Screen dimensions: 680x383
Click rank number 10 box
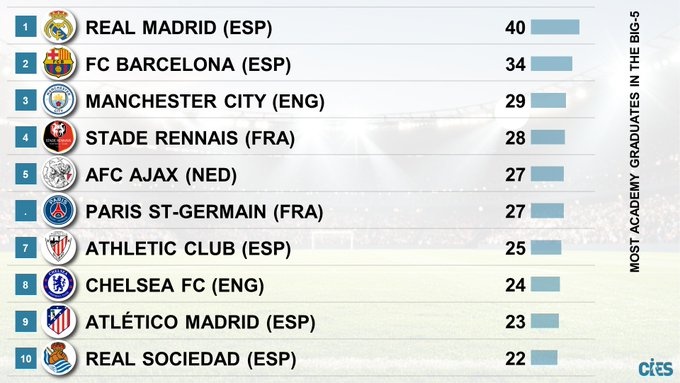[26, 358]
